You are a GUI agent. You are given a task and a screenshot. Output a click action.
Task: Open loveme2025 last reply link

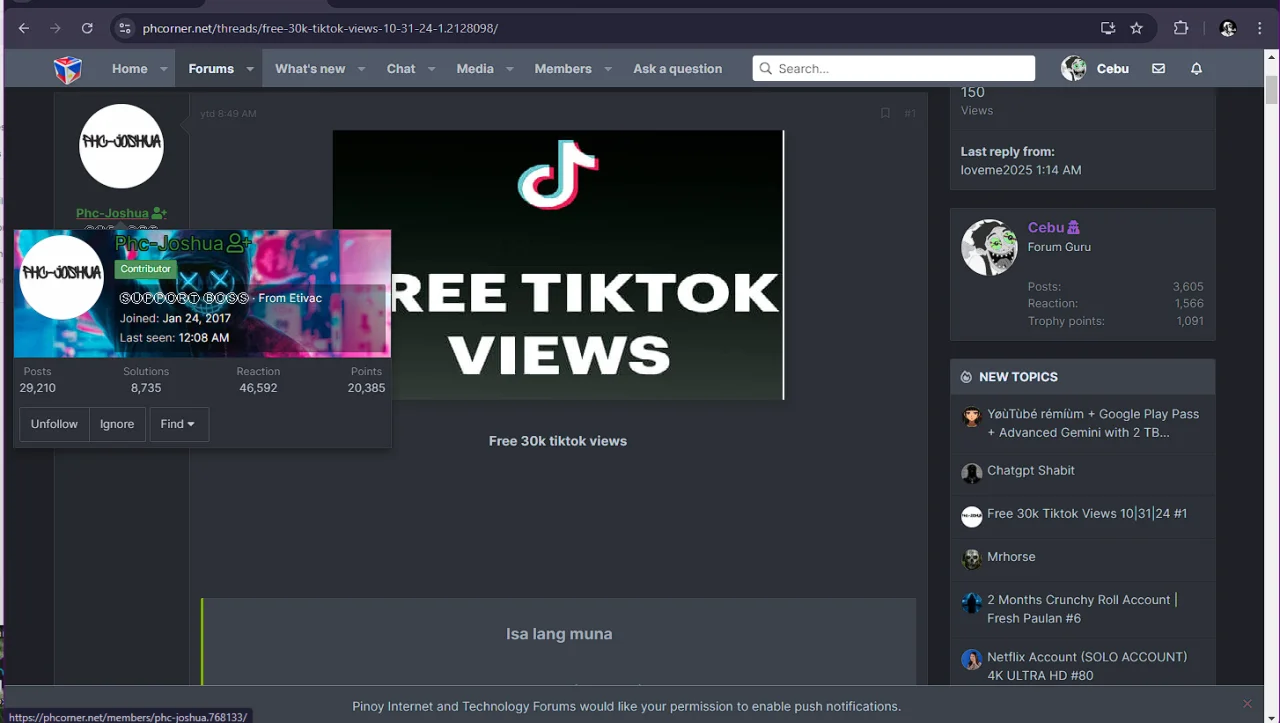tap(996, 170)
